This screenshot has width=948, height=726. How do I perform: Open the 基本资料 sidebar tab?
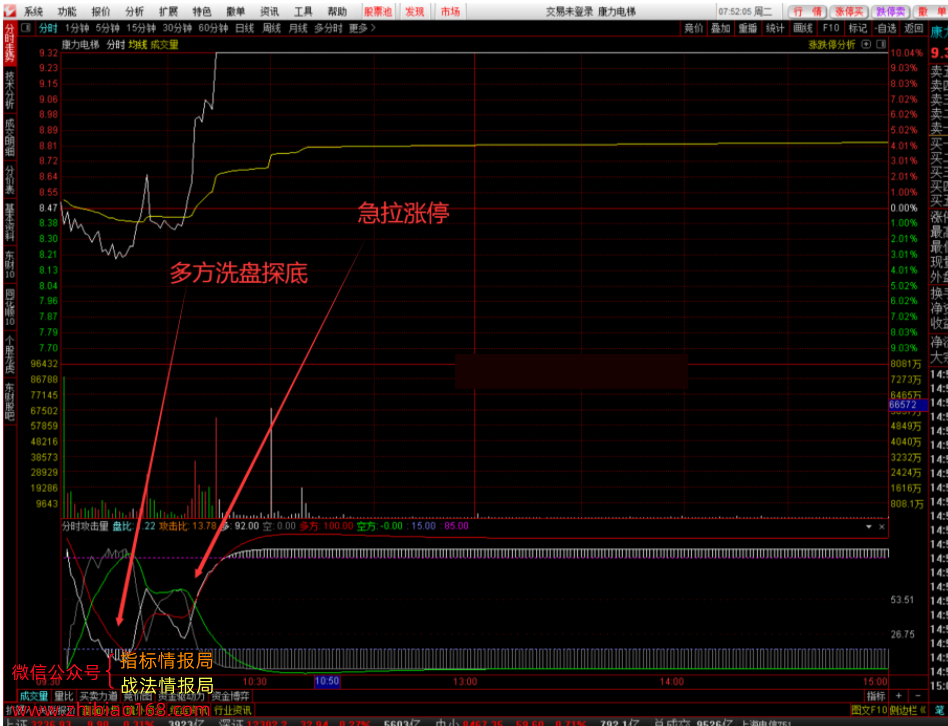tap(10, 221)
